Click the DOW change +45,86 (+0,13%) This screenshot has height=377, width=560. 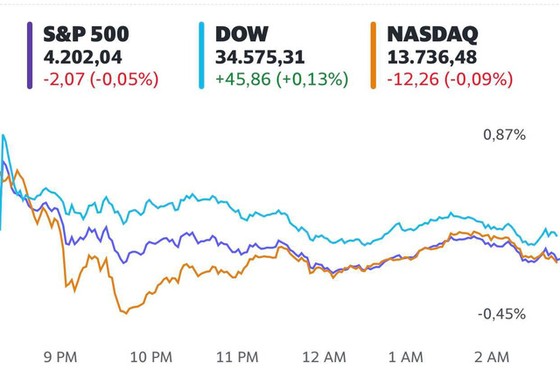coord(282,79)
